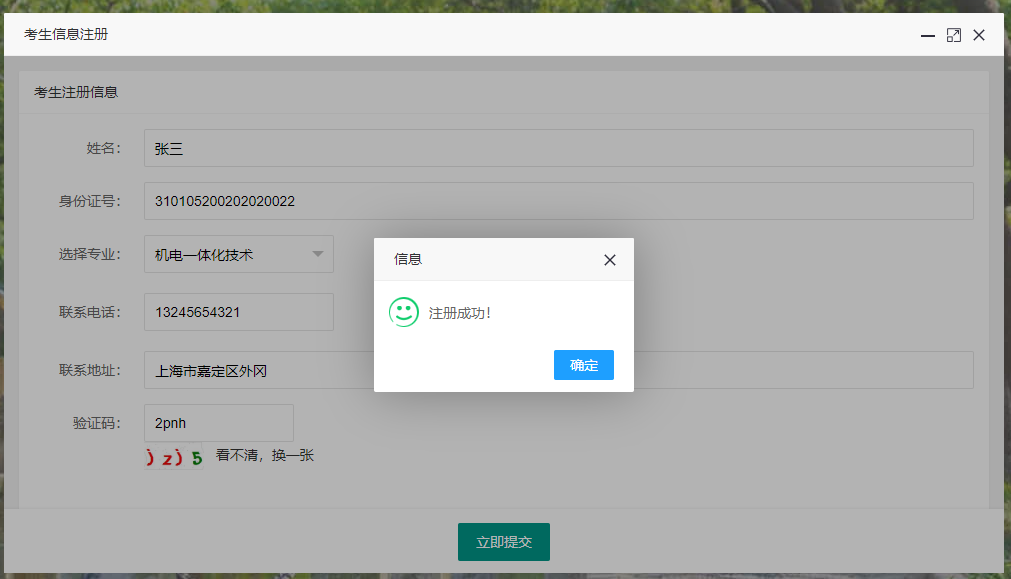Click the 注册成功! message text
Viewport: 1011px width, 579px height.
tap(460, 313)
